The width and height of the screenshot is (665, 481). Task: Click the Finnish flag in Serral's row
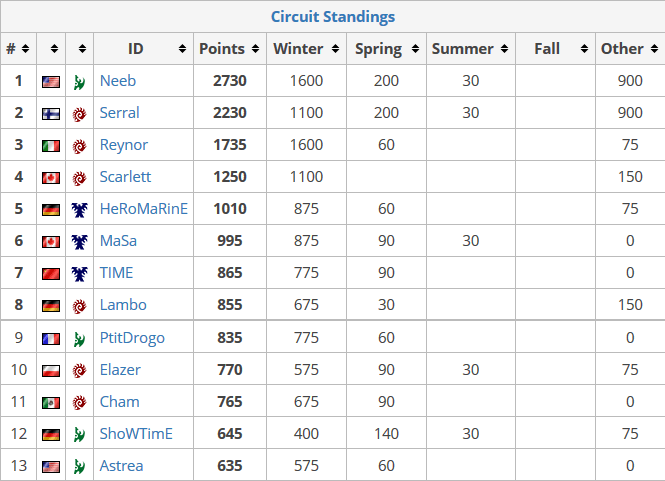pos(51,114)
